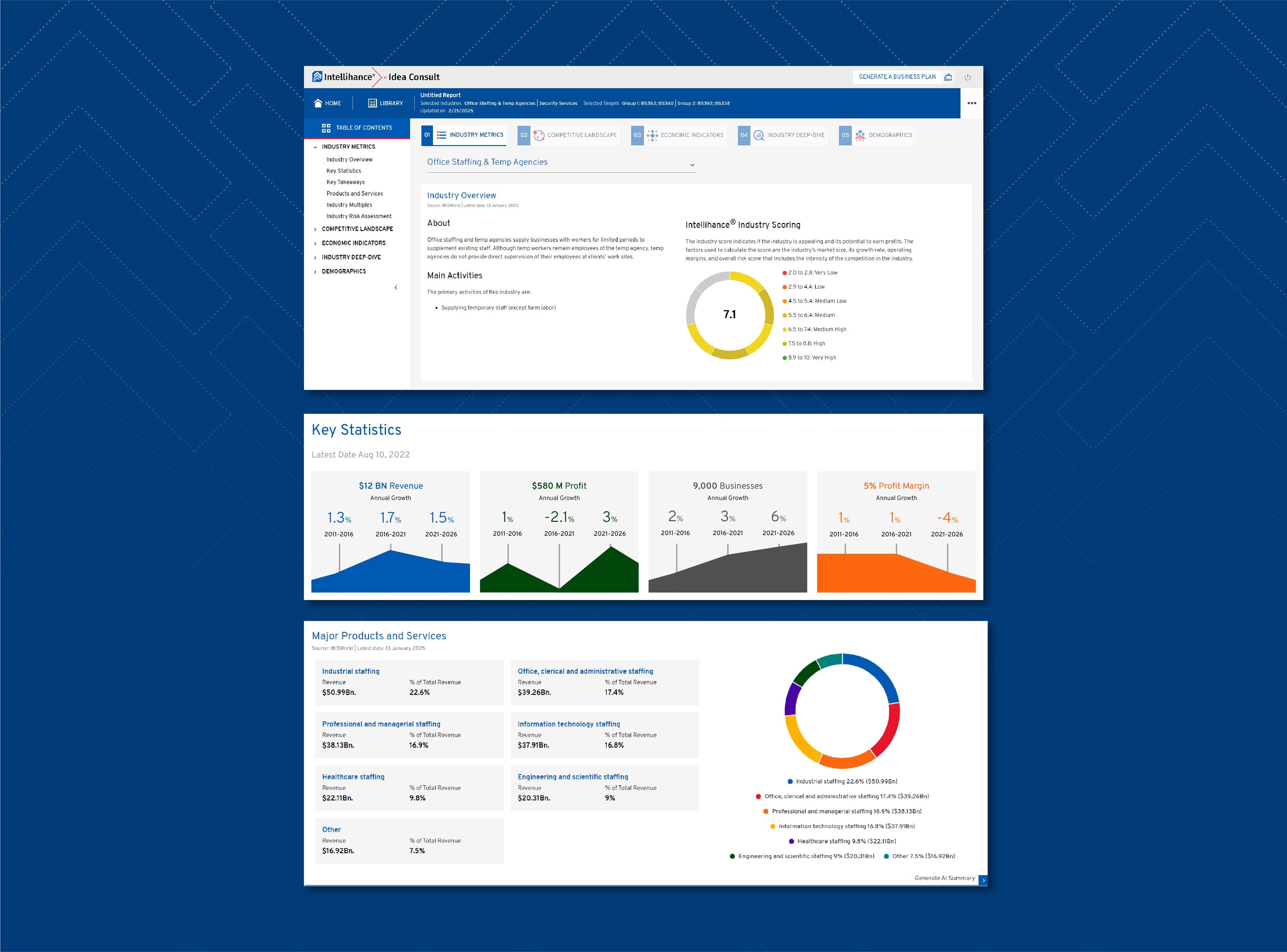Click the Demographics people icon
This screenshot has height=952, width=1287.
click(x=860, y=135)
